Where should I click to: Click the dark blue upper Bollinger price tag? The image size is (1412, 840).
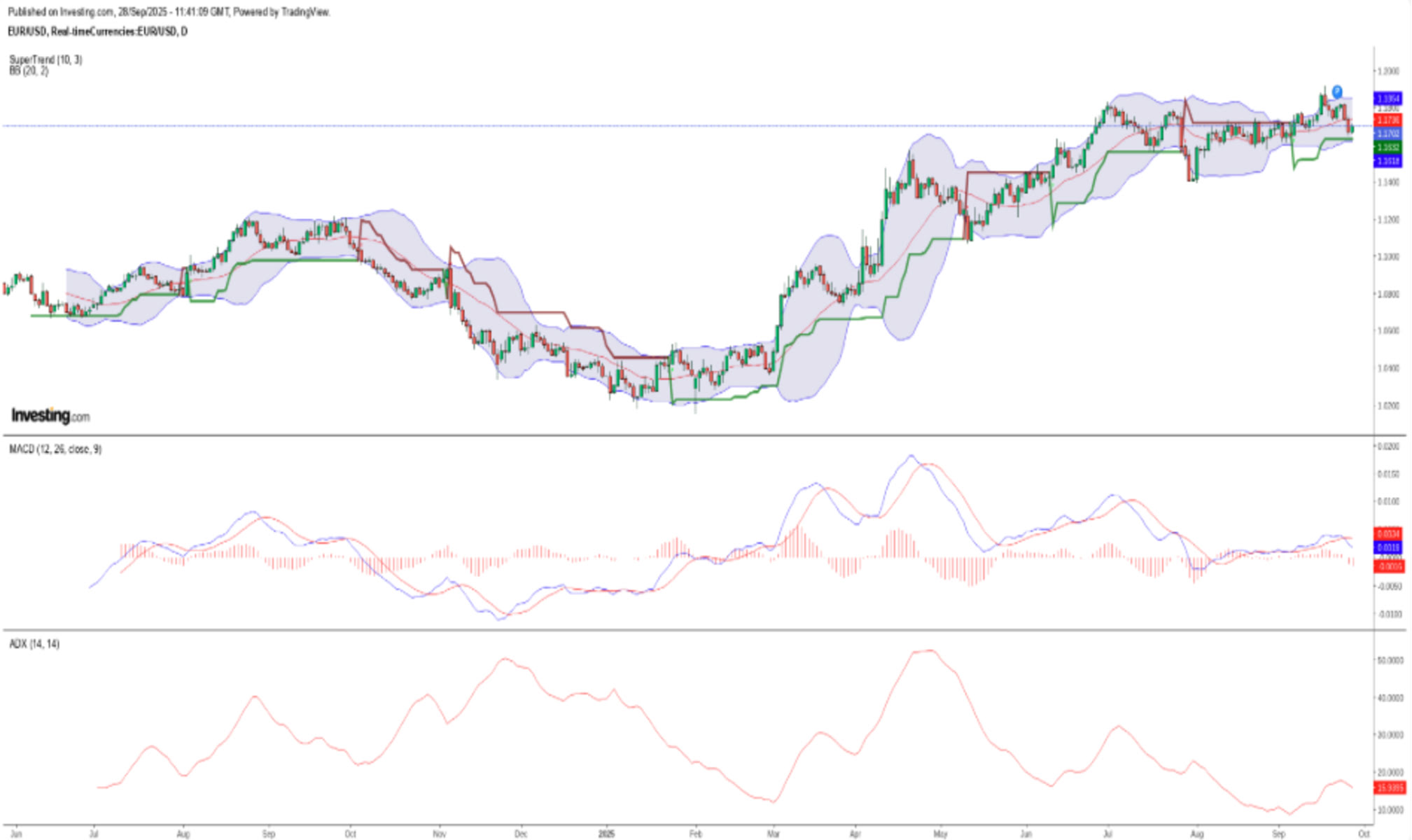[x=1387, y=99]
